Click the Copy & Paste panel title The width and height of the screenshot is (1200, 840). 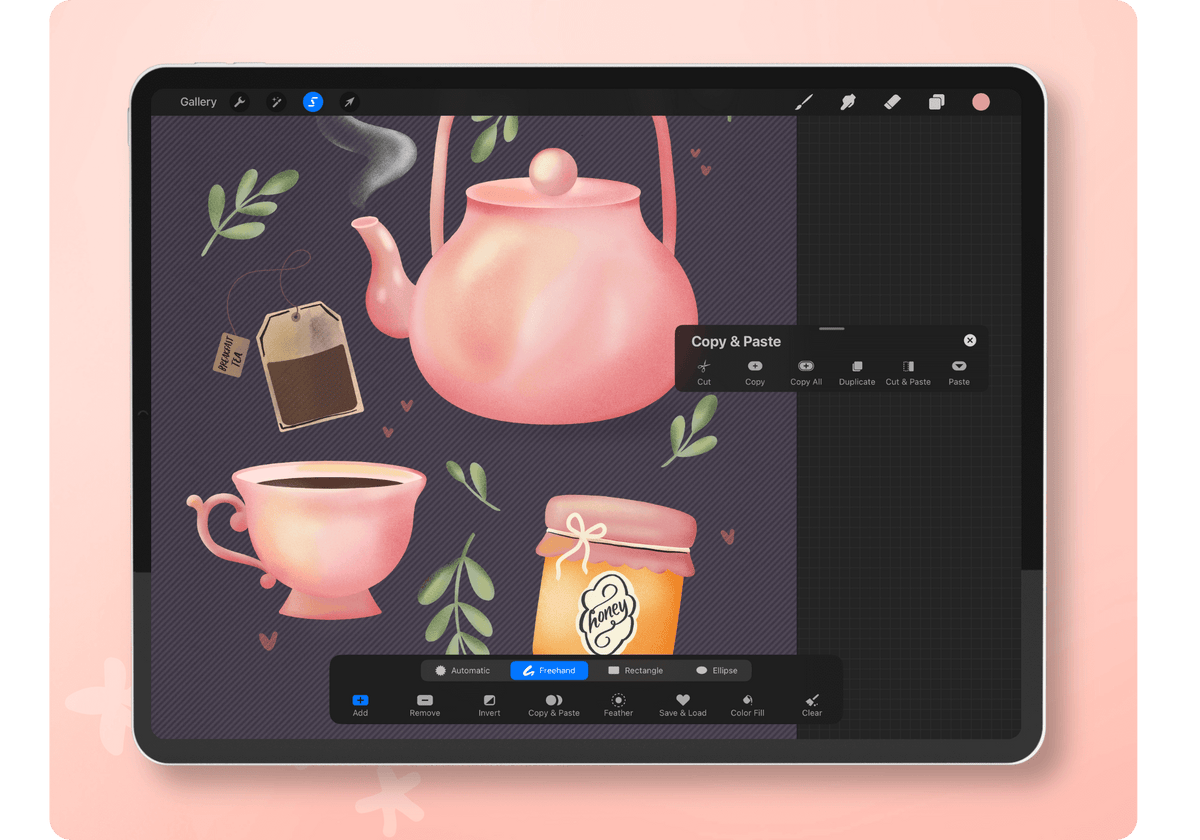pos(736,342)
